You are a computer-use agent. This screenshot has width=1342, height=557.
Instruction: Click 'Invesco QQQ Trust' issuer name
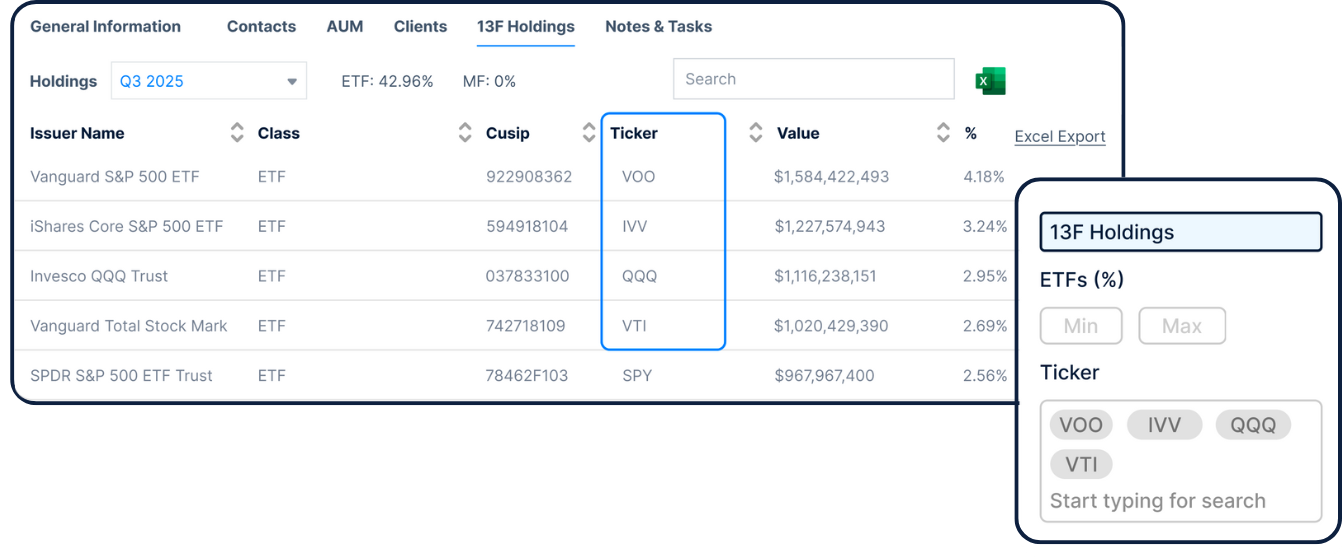coord(99,276)
